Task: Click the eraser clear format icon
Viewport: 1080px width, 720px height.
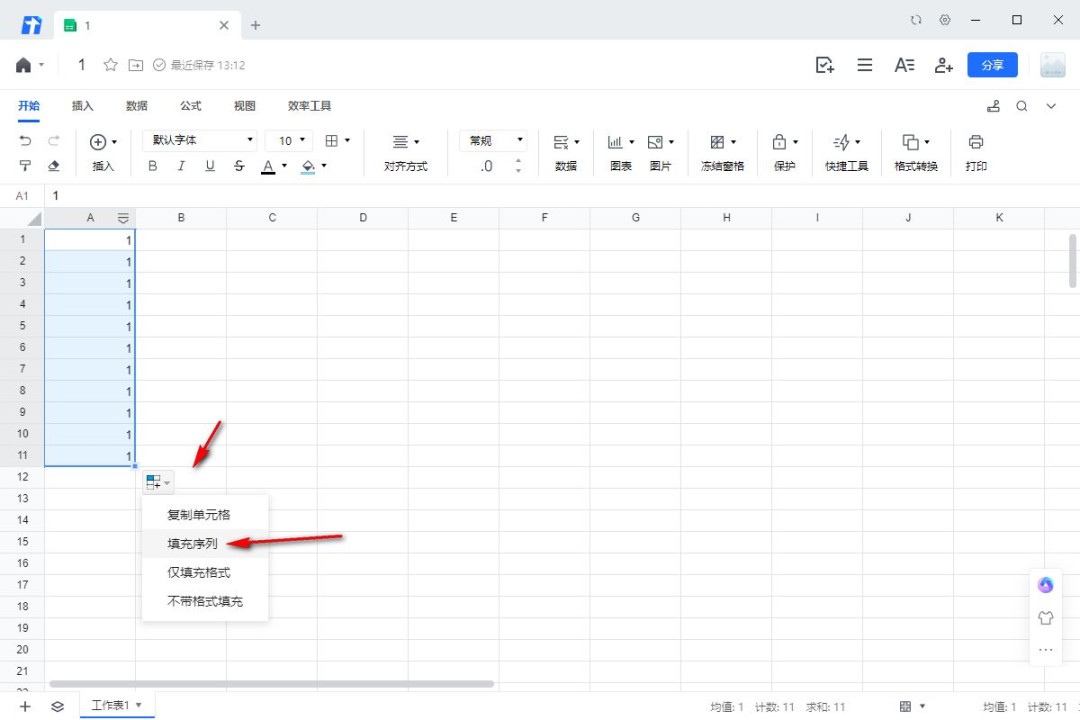Action: click(x=54, y=166)
